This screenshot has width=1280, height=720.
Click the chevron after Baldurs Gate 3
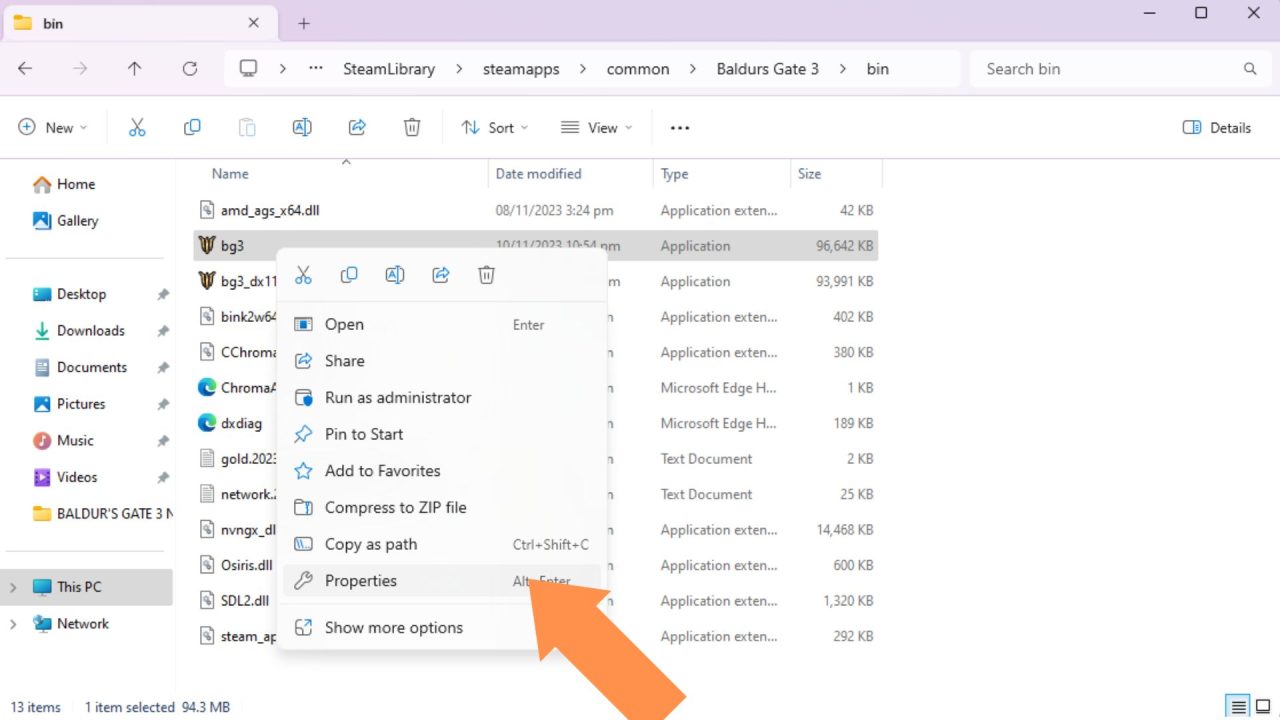[x=843, y=69]
